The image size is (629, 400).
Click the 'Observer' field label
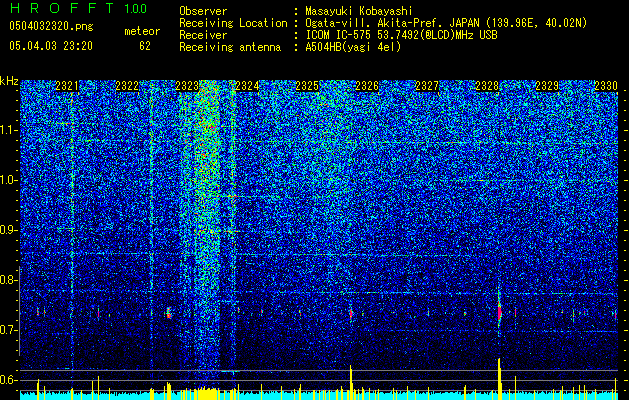203,11
